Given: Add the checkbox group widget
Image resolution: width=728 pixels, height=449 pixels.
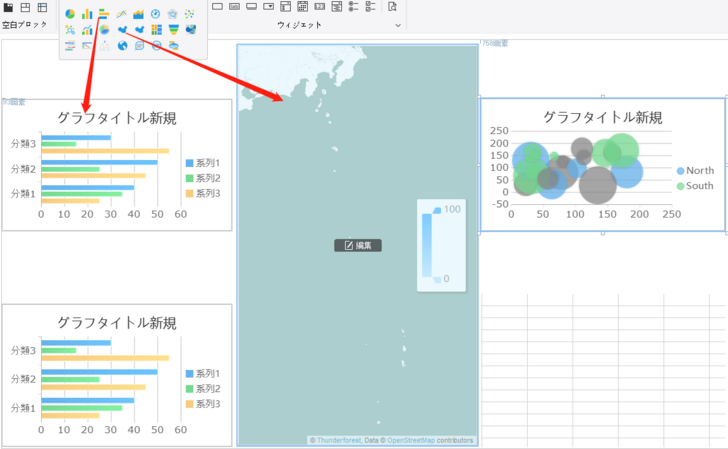Looking at the screenshot, I should [371, 7].
